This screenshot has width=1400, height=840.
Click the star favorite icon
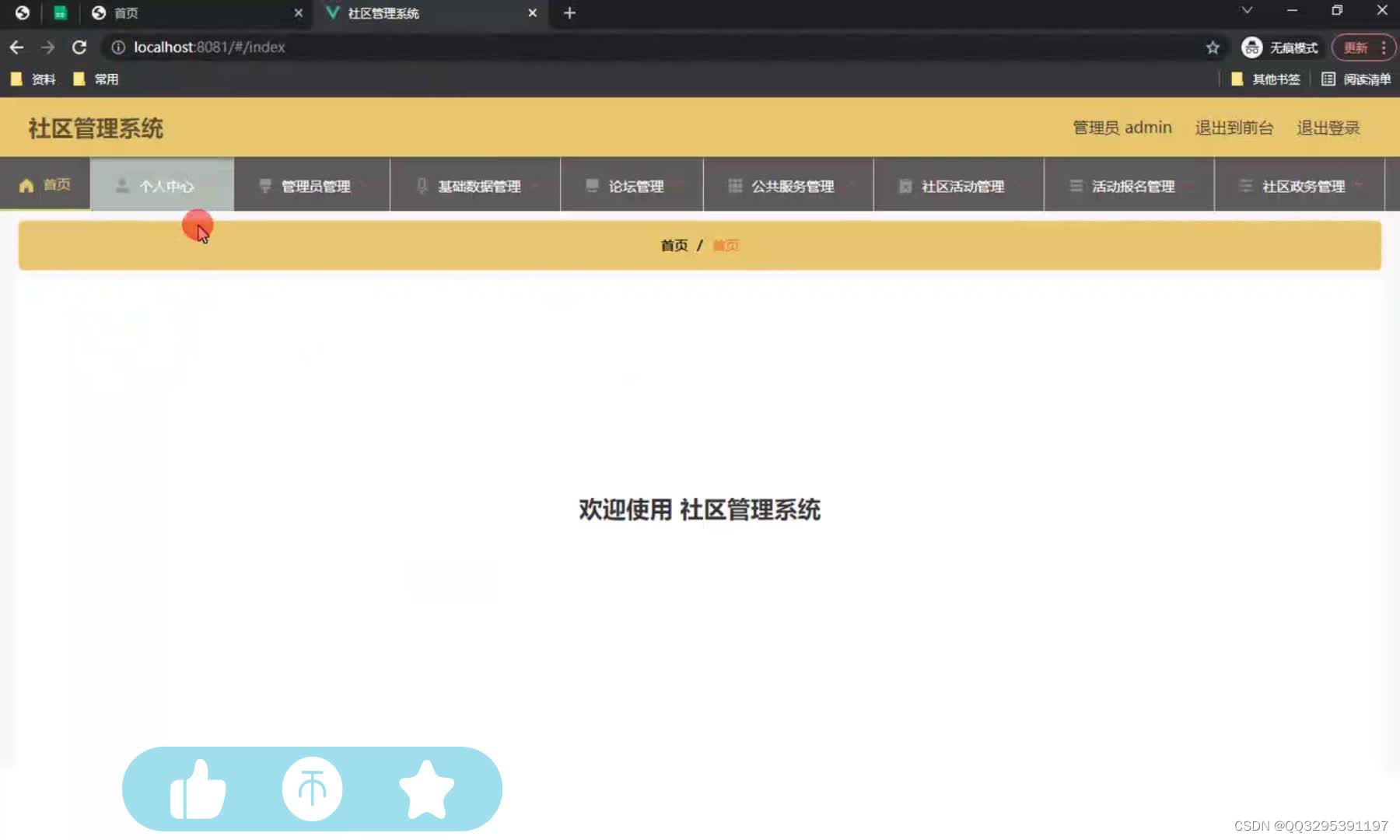[x=426, y=789]
